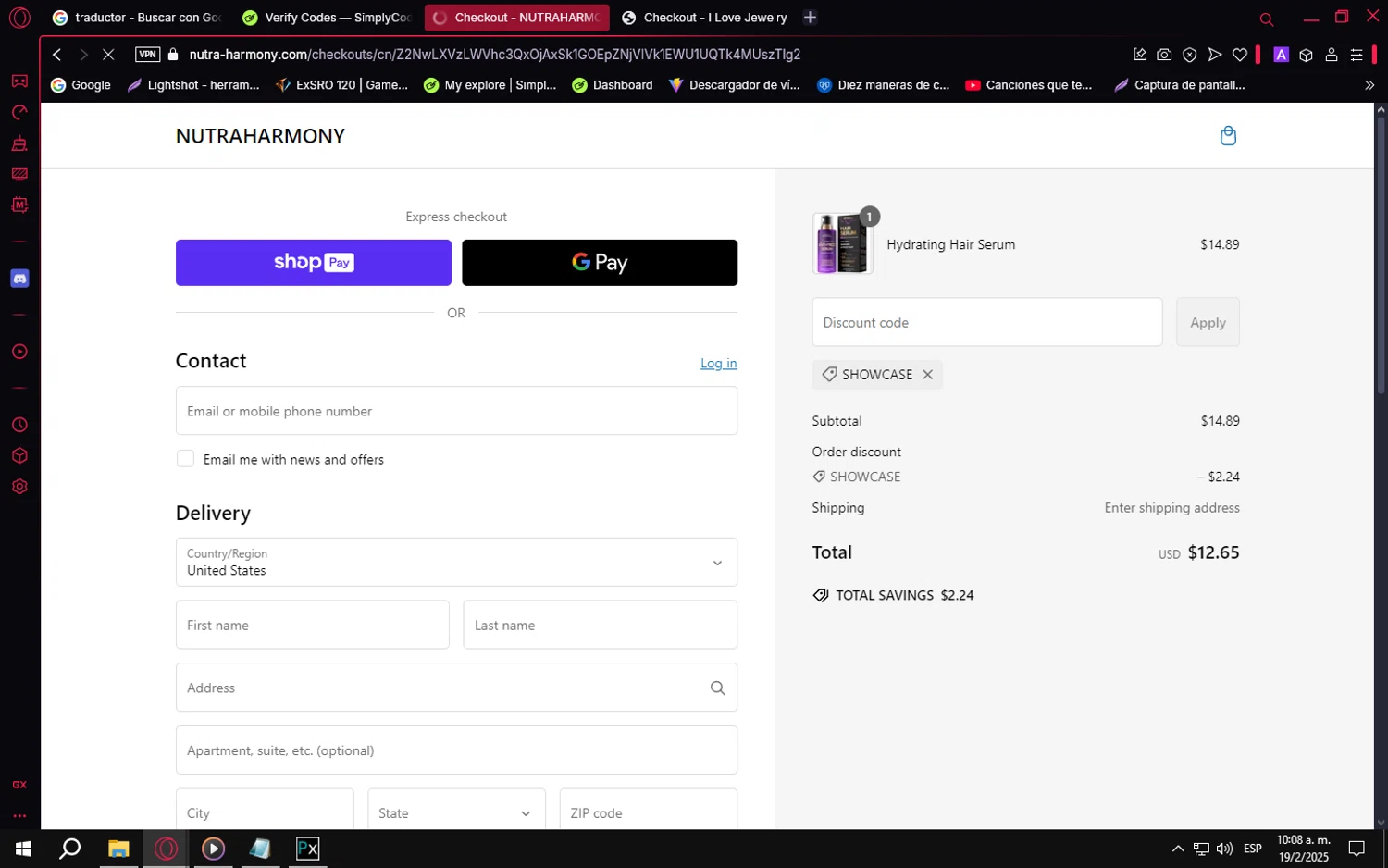Show hidden system tray icons
Image resolution: width=1388 pixels, height=868 pixels.
pos(1178,849)
